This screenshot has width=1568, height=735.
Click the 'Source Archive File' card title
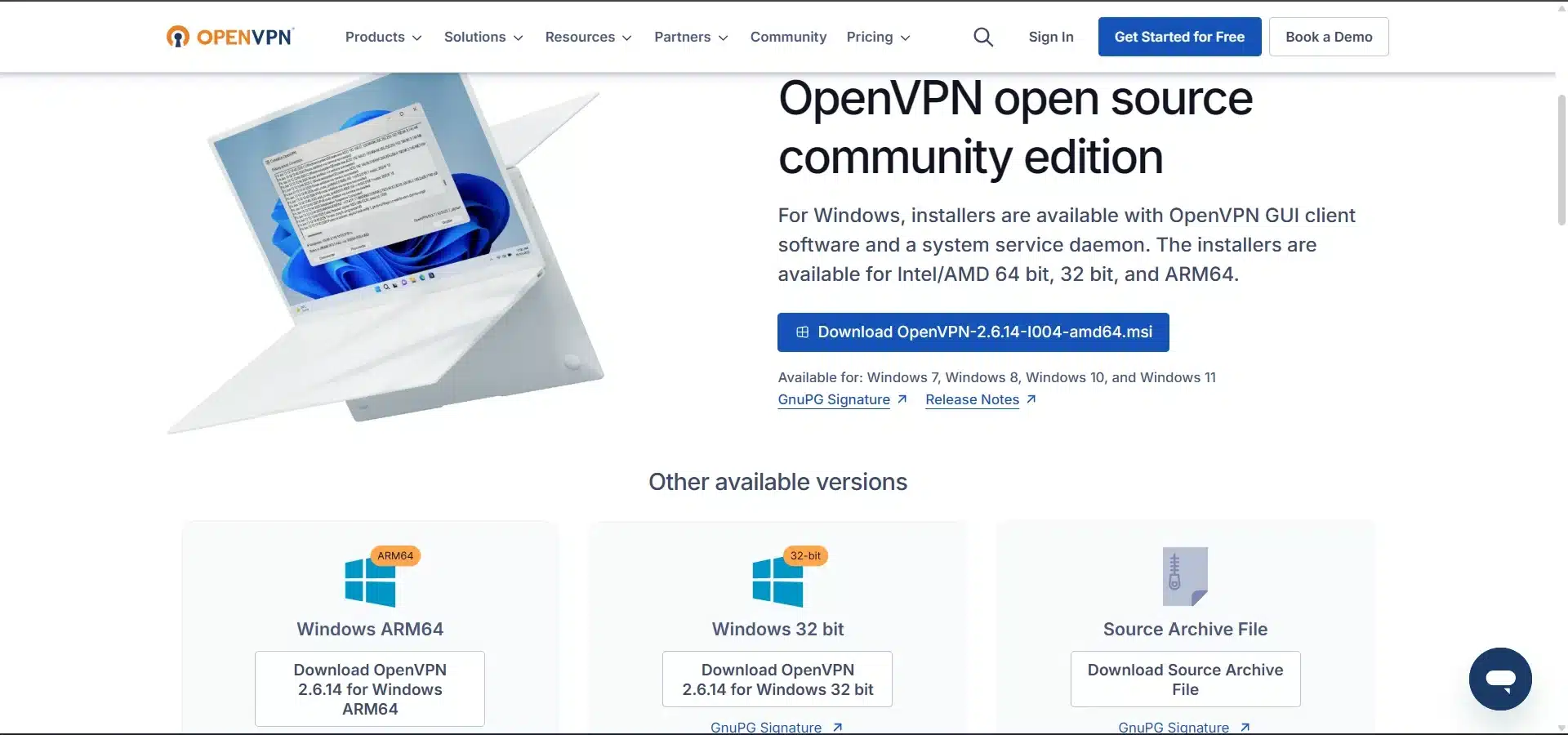1185,629
